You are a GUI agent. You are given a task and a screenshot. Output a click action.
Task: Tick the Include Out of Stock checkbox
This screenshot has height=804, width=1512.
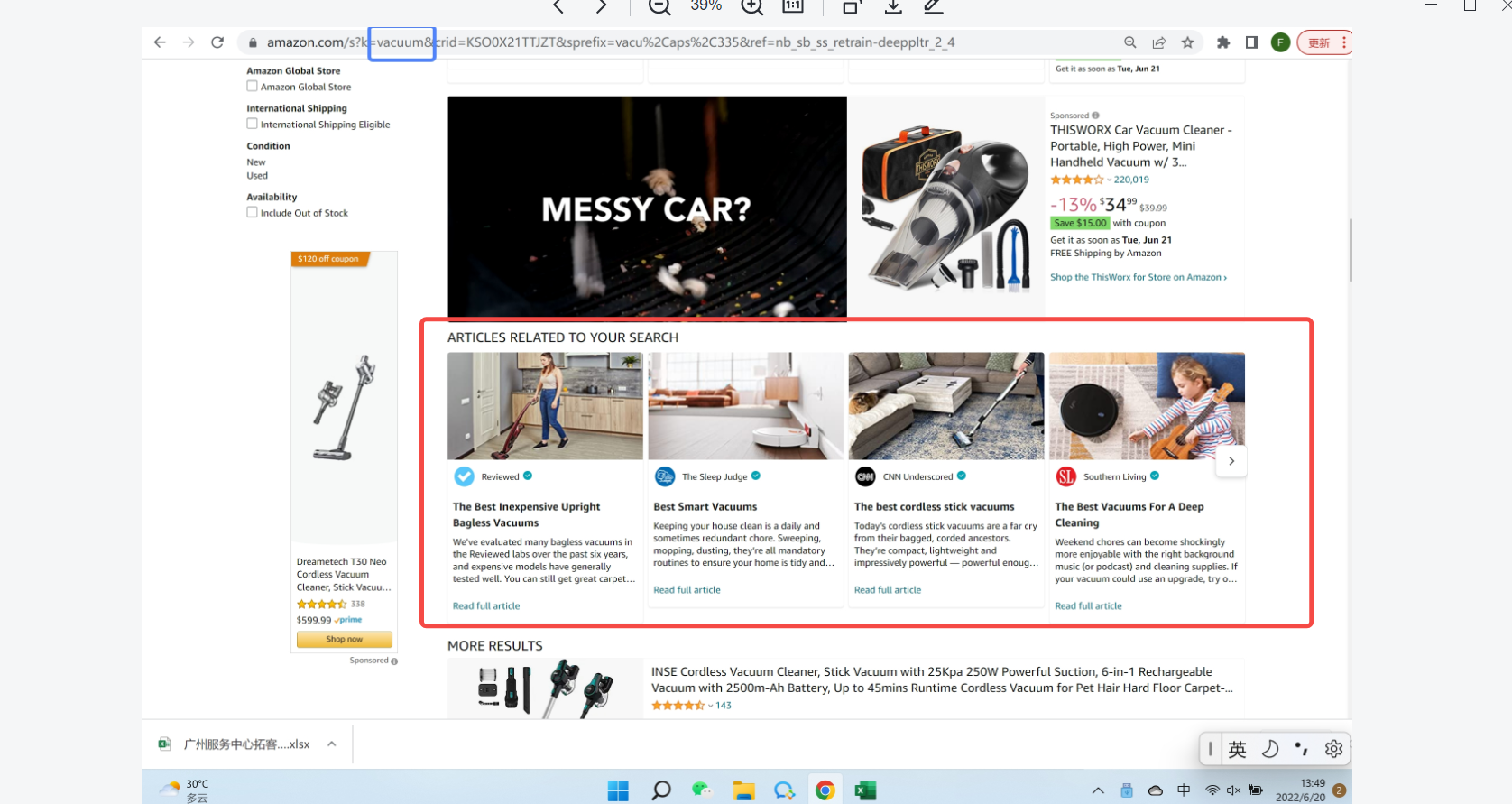[x=253, y=213]
